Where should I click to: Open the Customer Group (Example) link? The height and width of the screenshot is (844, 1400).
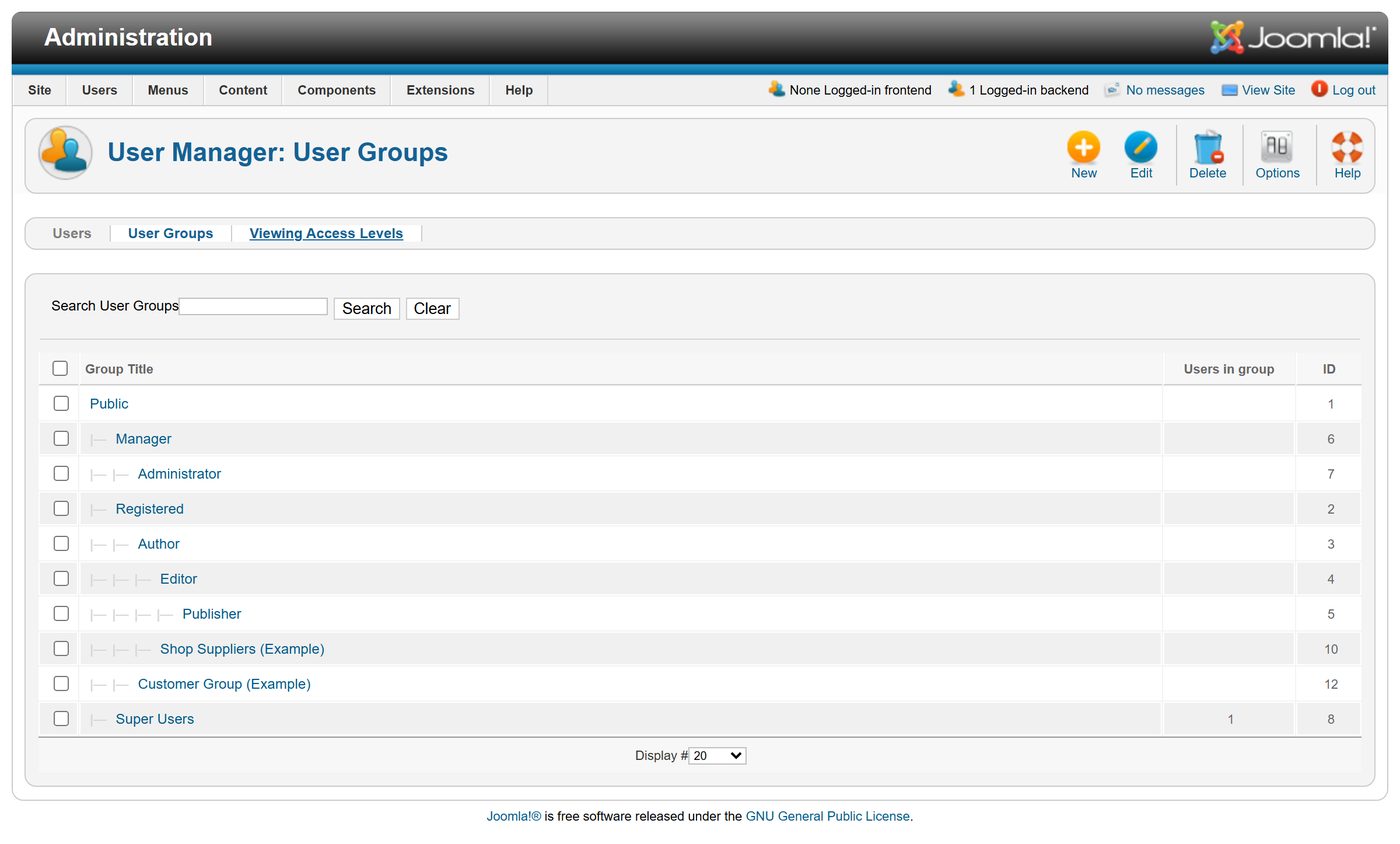click(x=224, y=684)
